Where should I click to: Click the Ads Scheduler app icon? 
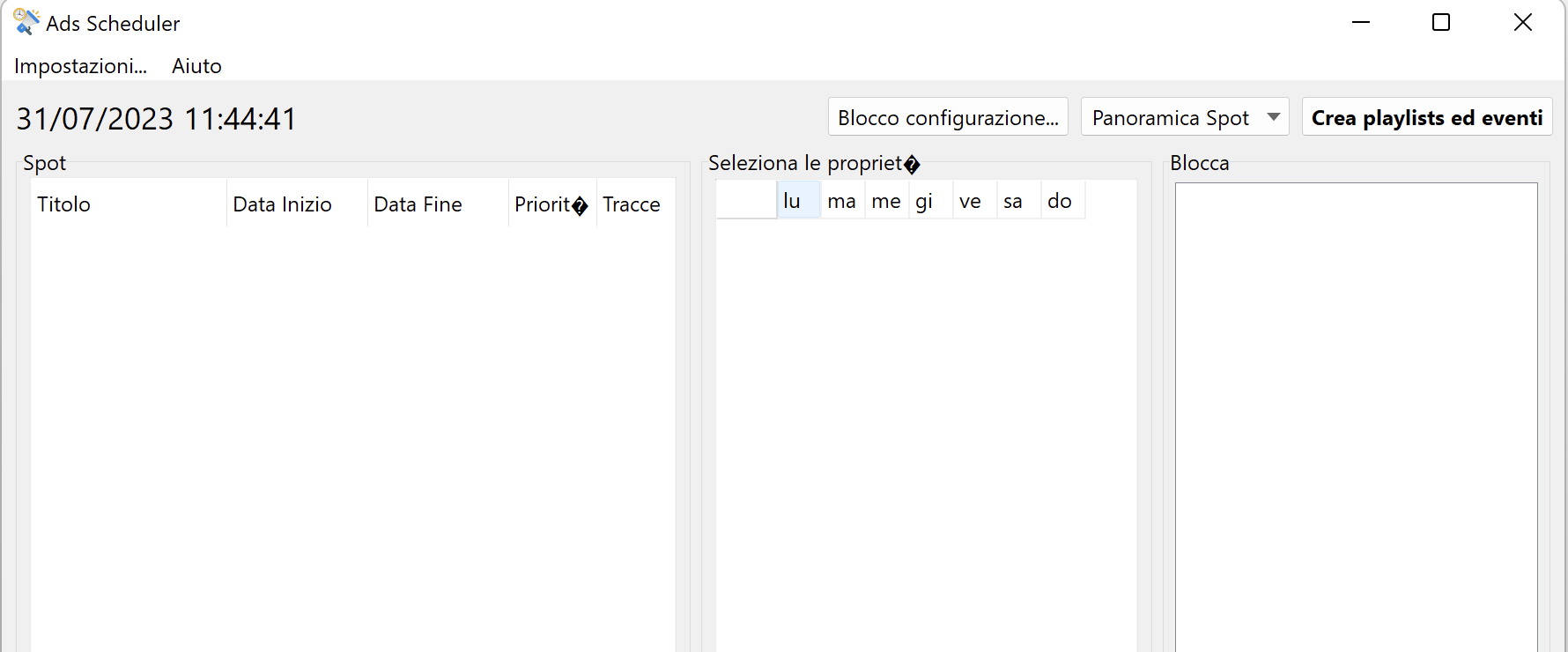26,22
